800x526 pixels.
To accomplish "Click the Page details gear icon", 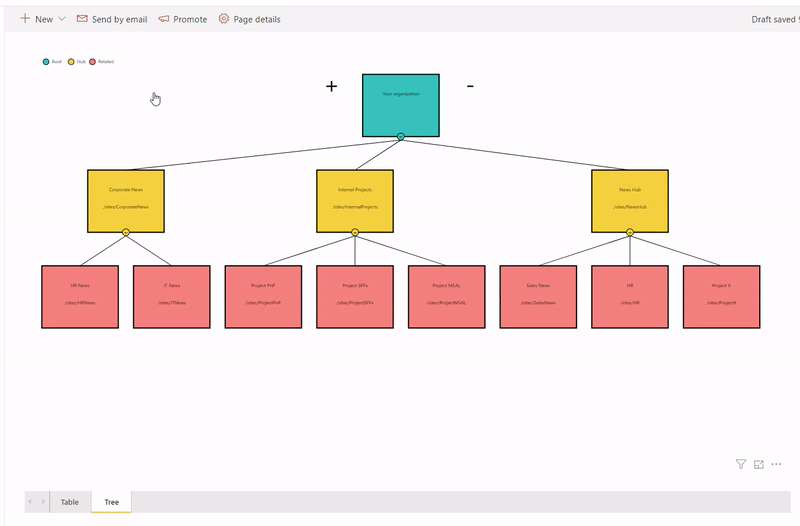I will click(224, 19).
